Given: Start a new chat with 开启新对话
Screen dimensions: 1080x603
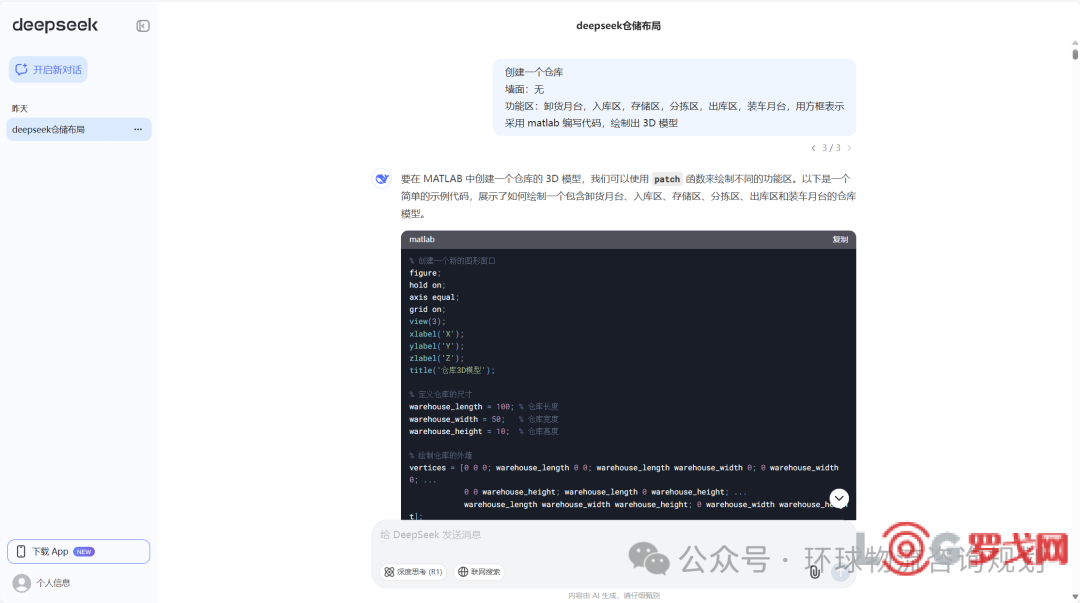Looking at the screenshot, I should click(49, 70).
